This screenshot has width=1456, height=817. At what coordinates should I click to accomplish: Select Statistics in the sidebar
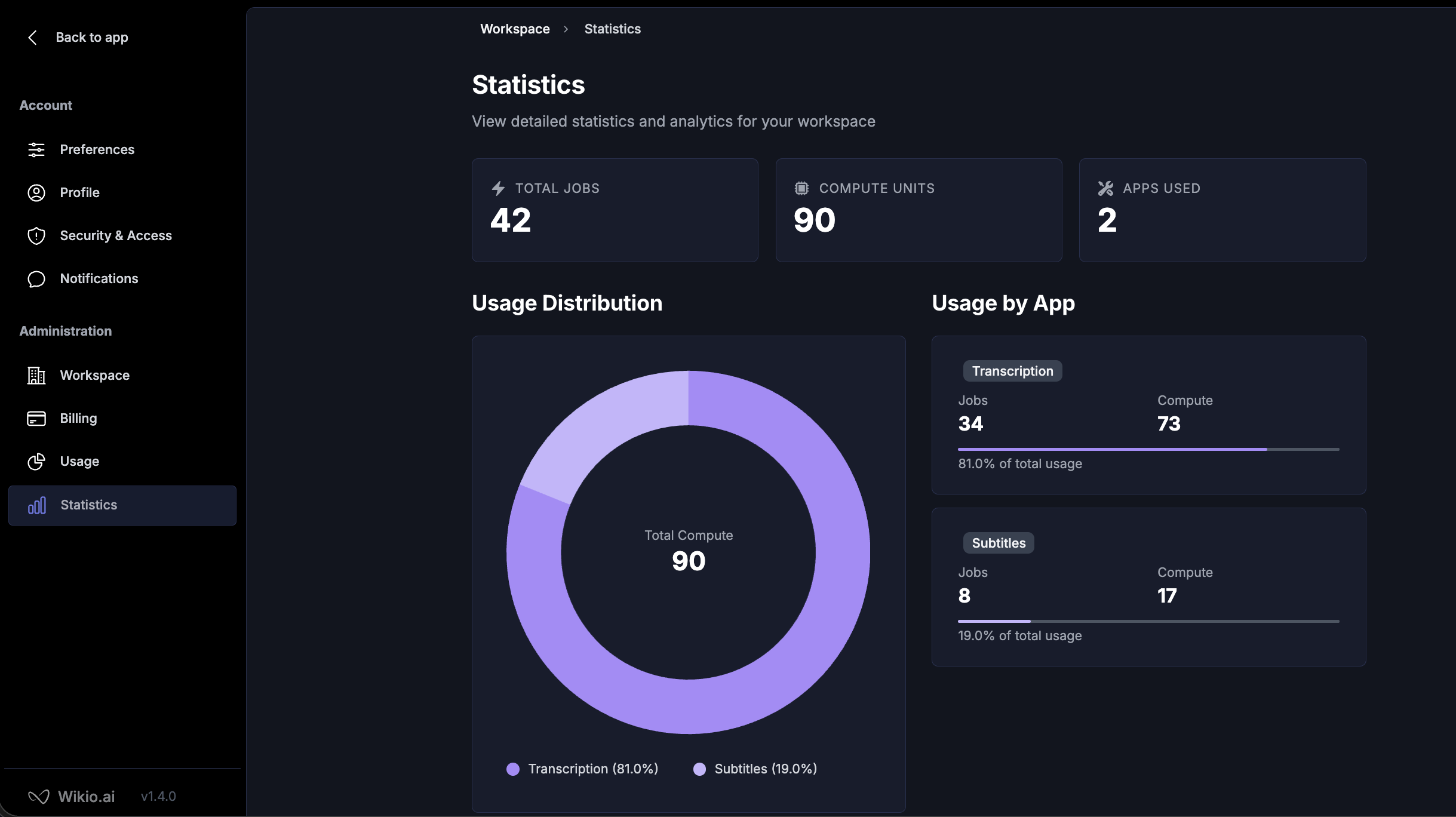point(89,505)
